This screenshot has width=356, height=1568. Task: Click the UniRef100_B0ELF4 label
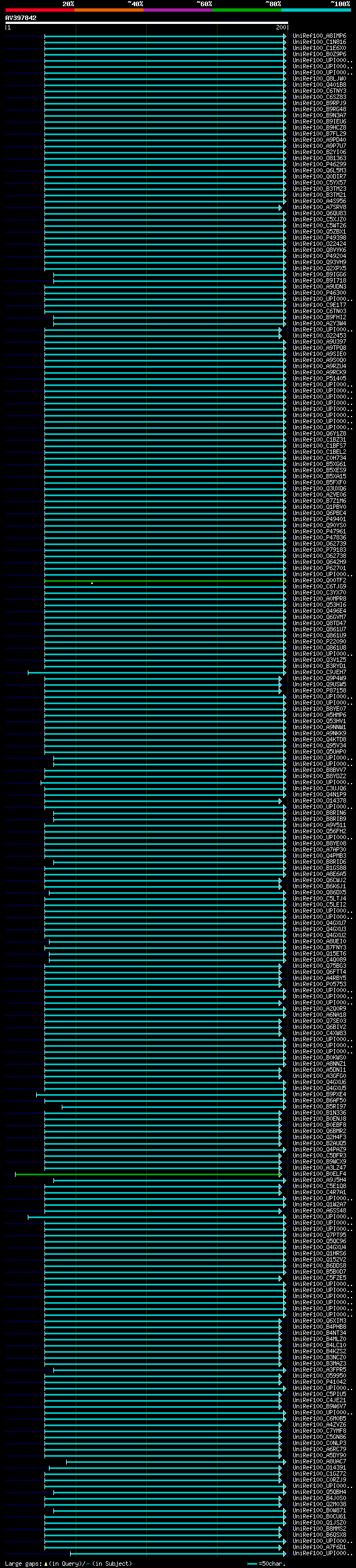[319, 1174]
